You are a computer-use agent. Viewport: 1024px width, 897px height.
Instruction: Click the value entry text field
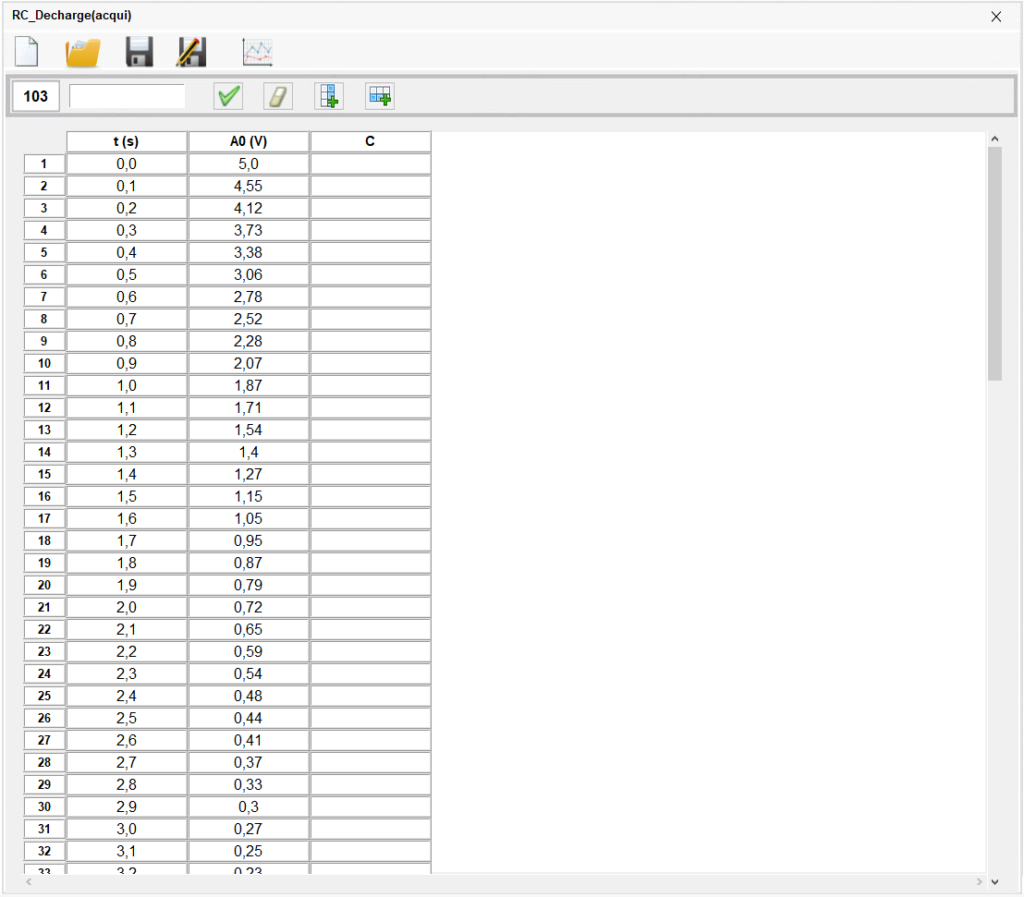pyautogui.click(x=127, y=96)
